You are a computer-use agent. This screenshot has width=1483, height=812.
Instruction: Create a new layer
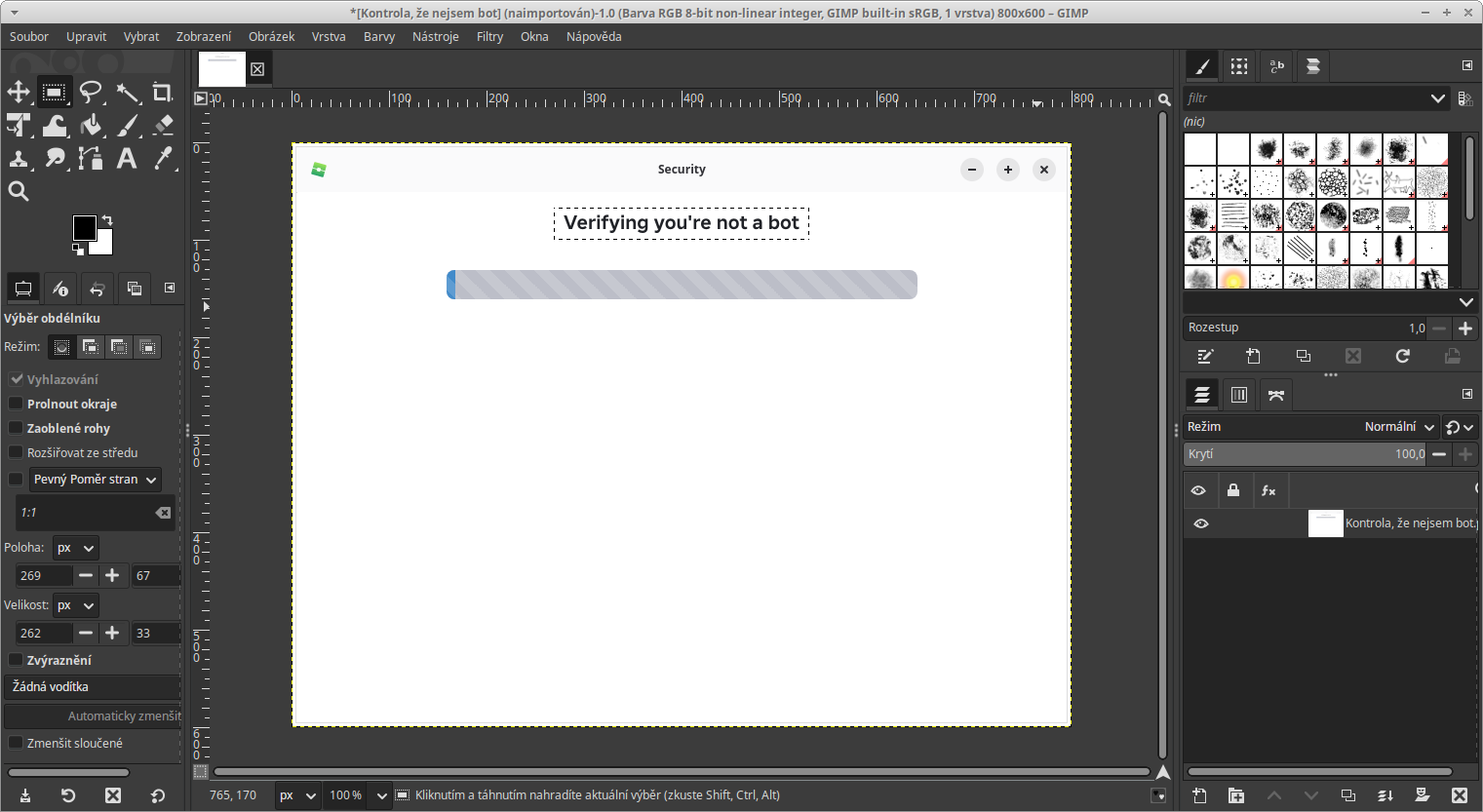click(x=1199, y=795)
